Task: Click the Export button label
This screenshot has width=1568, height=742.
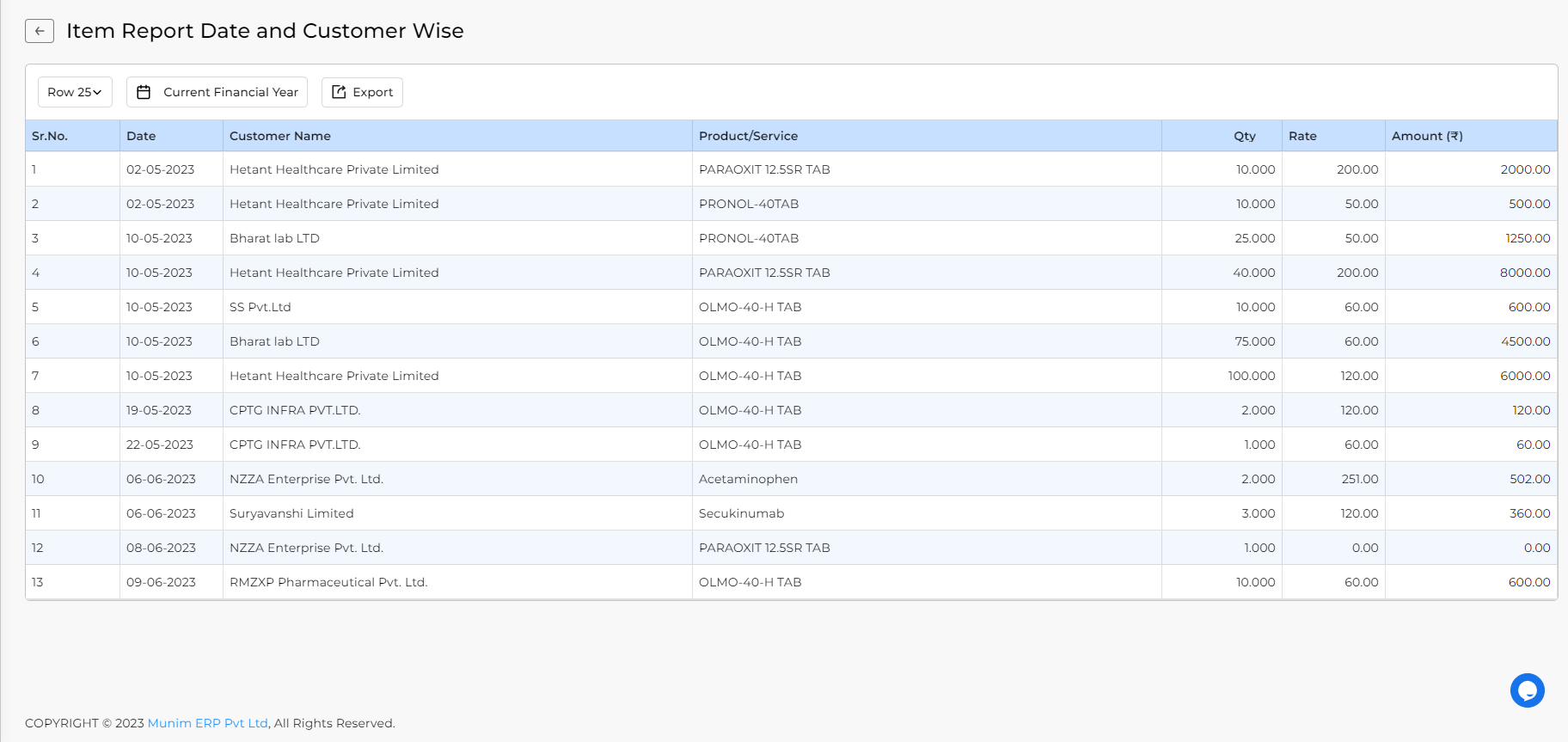Action: [x=373, y=92]
